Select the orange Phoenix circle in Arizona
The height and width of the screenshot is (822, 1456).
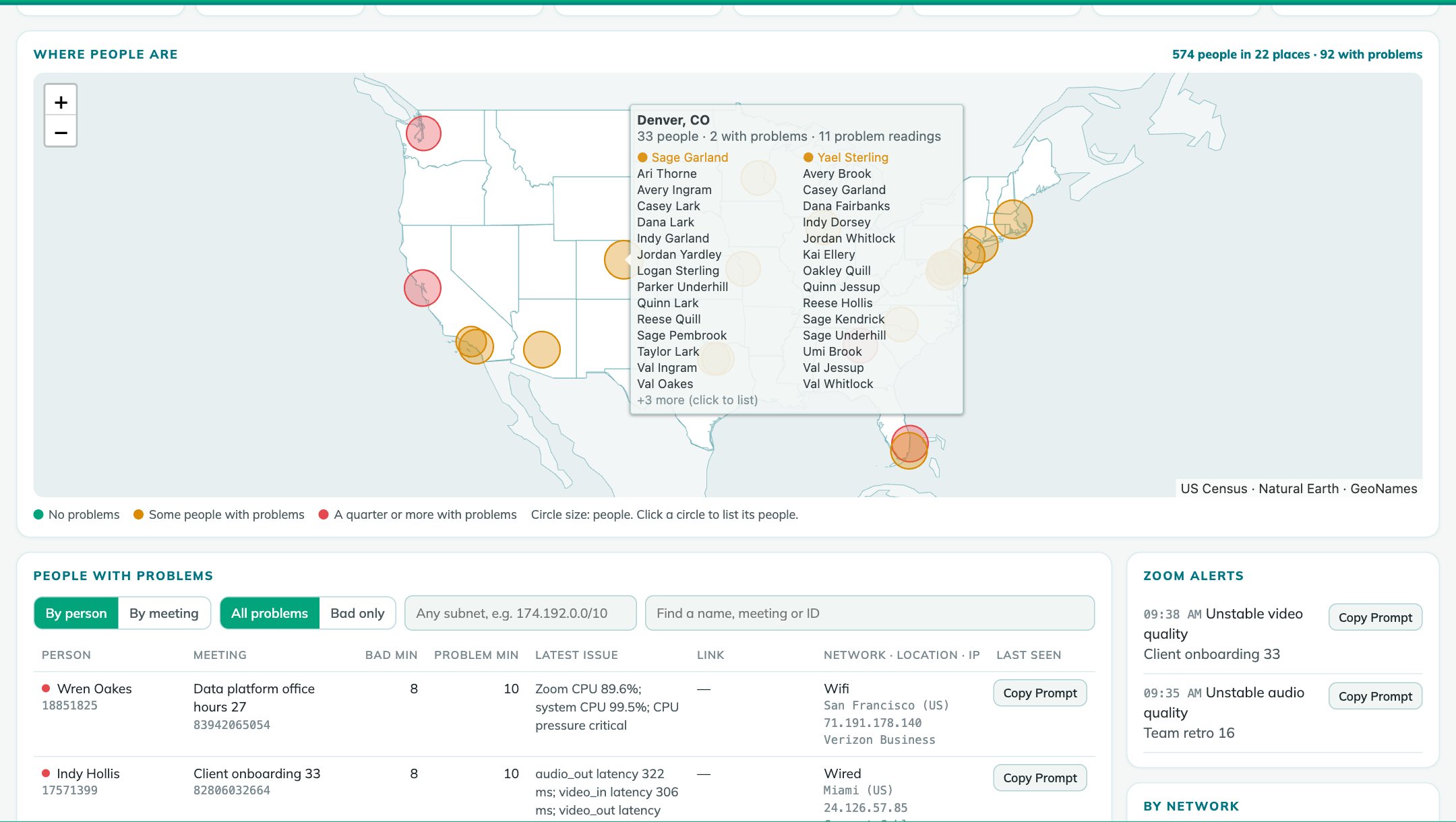[x=541, y=350]
